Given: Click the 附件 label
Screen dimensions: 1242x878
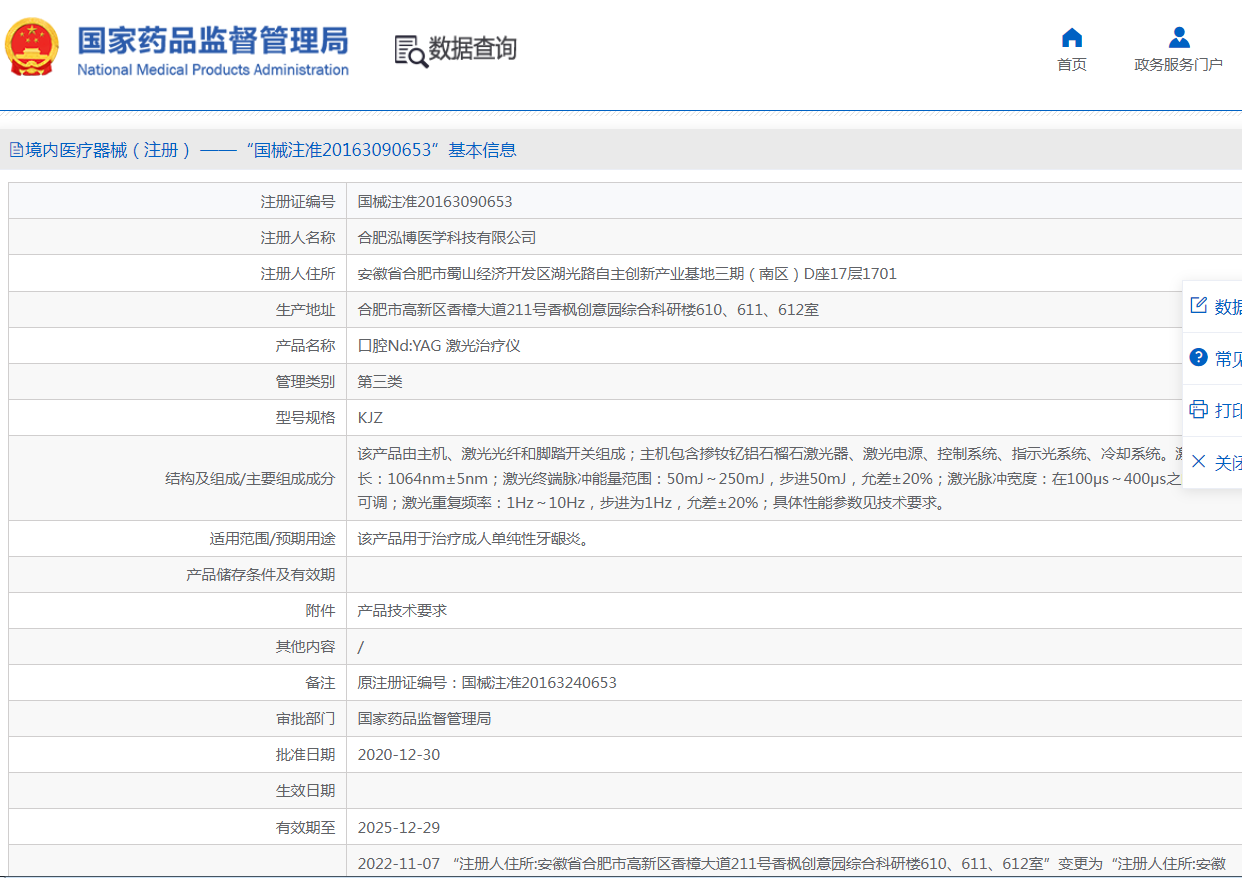Looking at the screenshot, I should point(320,610).
